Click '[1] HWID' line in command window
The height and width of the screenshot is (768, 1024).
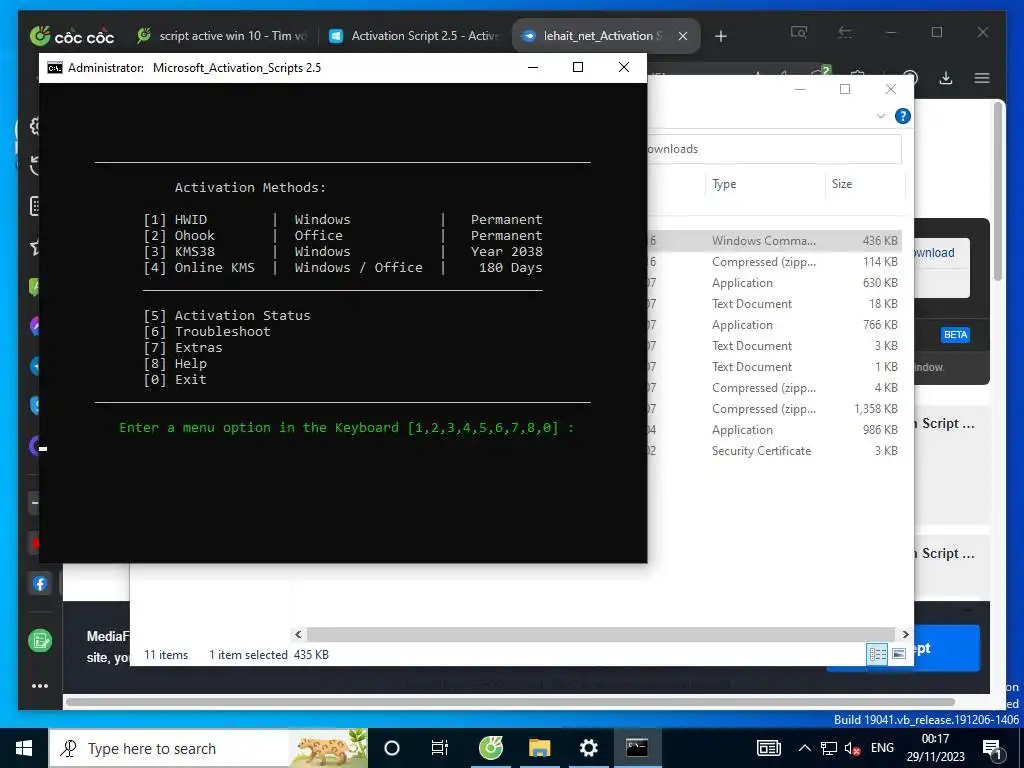tap(343, 219)
